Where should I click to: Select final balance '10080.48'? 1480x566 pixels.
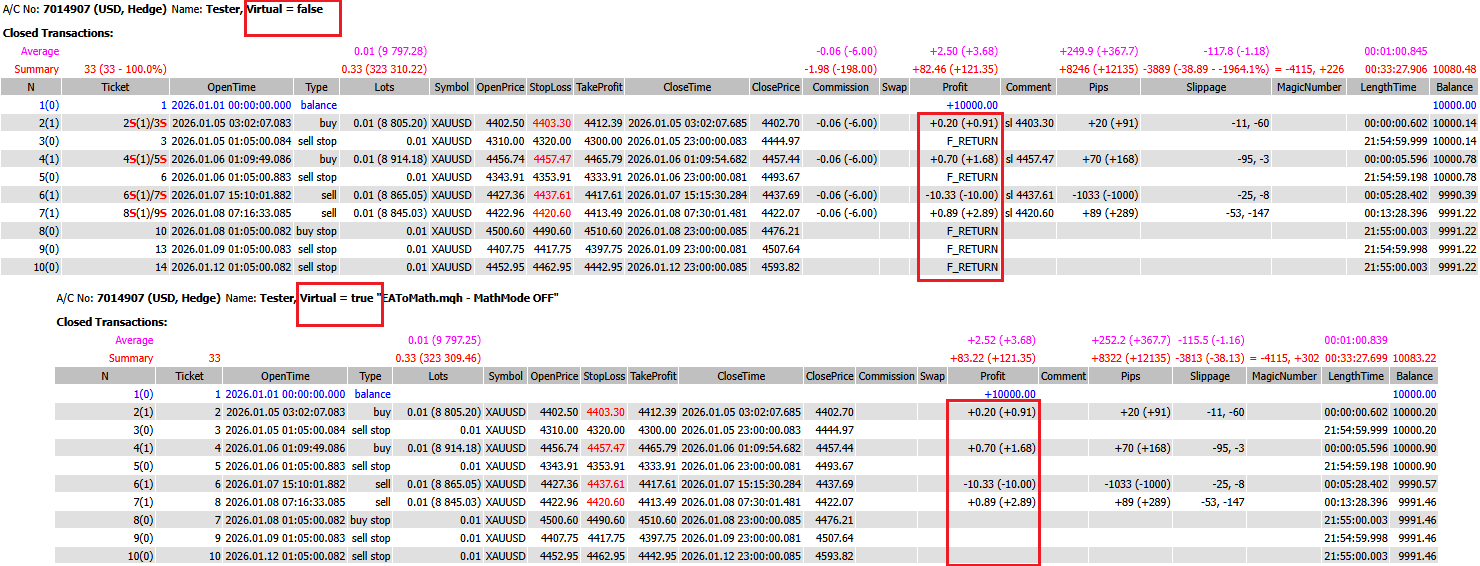coord(1454,69)
